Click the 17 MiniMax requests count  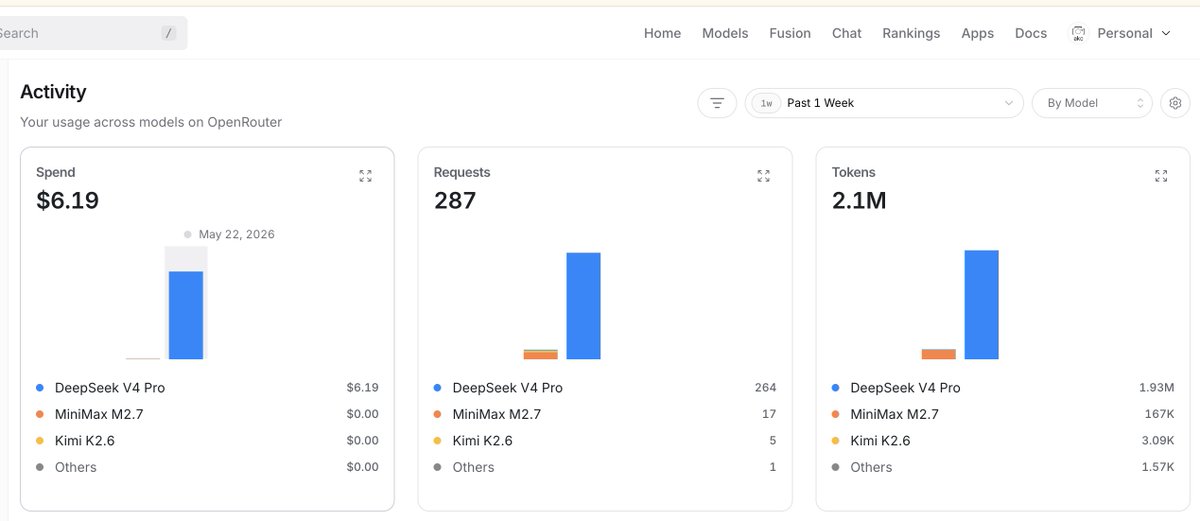[769, 414]
